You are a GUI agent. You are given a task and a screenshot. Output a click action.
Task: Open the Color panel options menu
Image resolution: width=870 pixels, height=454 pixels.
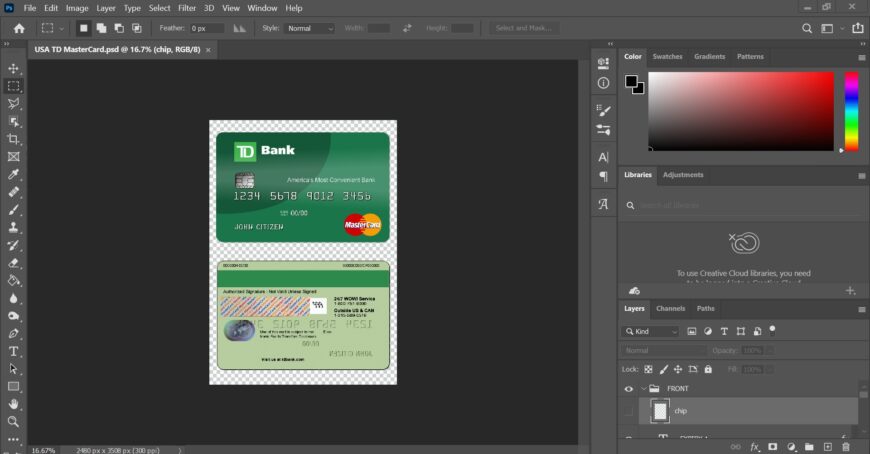click(861, 58)
